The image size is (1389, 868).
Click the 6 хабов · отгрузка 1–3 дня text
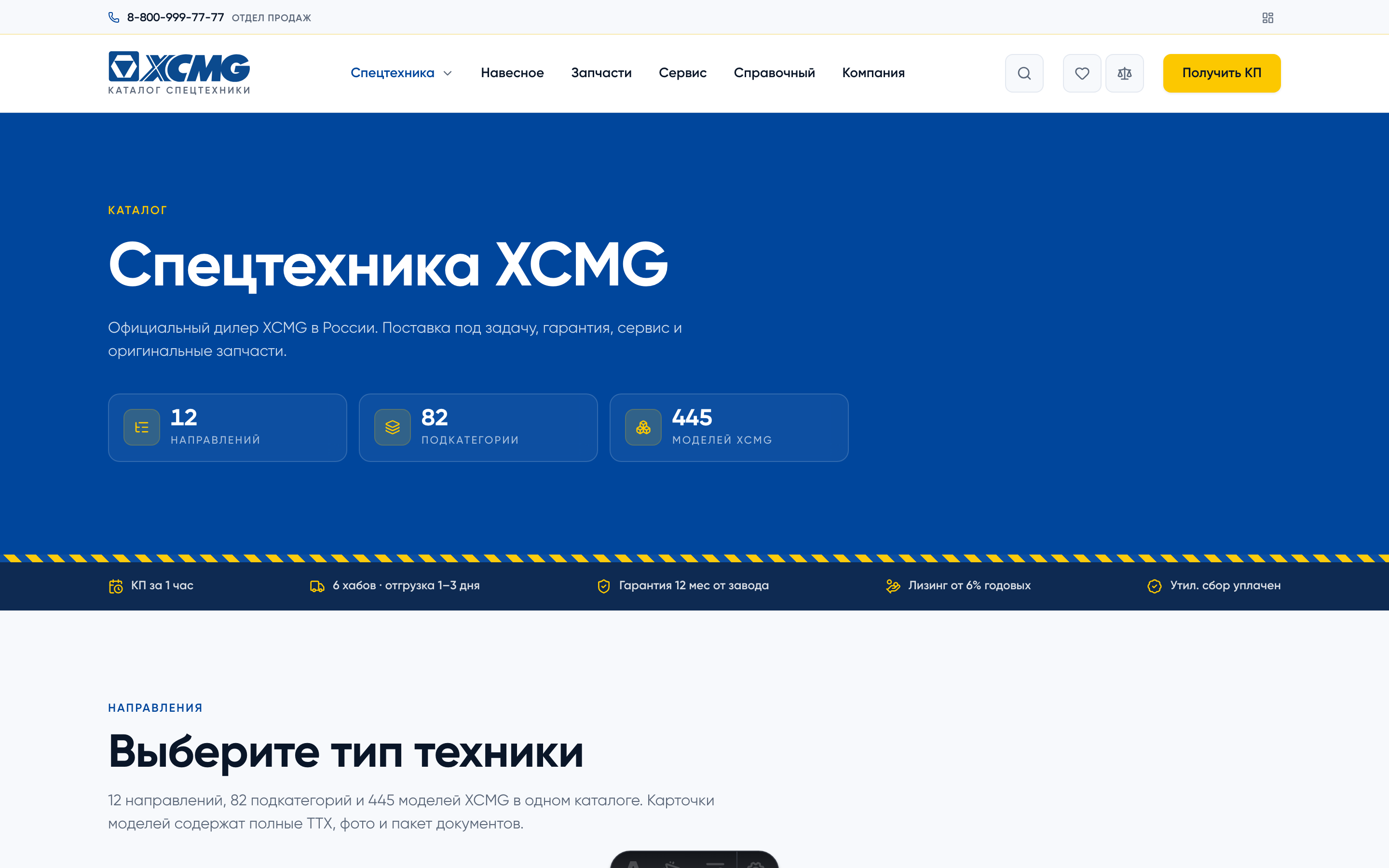point(407,585)
